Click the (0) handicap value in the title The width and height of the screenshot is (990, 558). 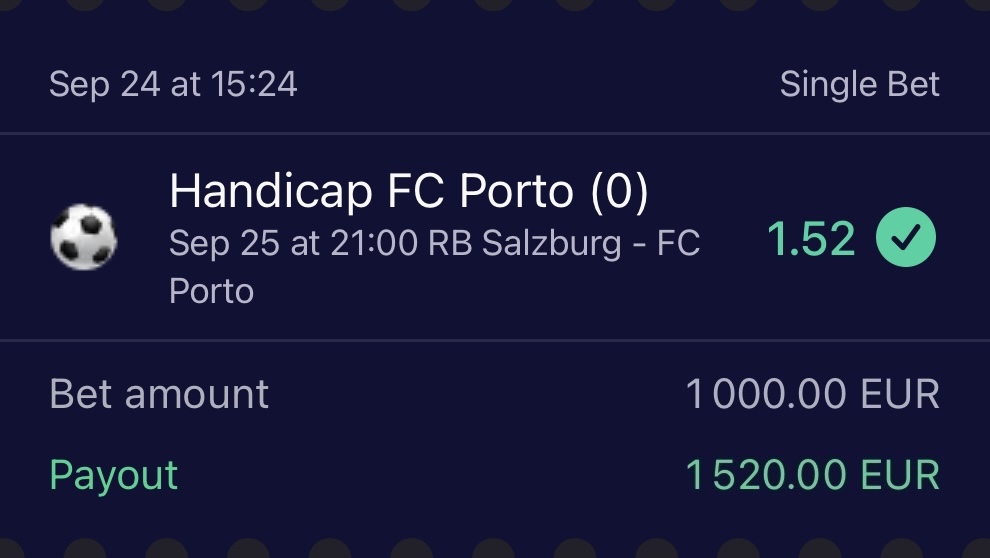click(x=619, y=192)
